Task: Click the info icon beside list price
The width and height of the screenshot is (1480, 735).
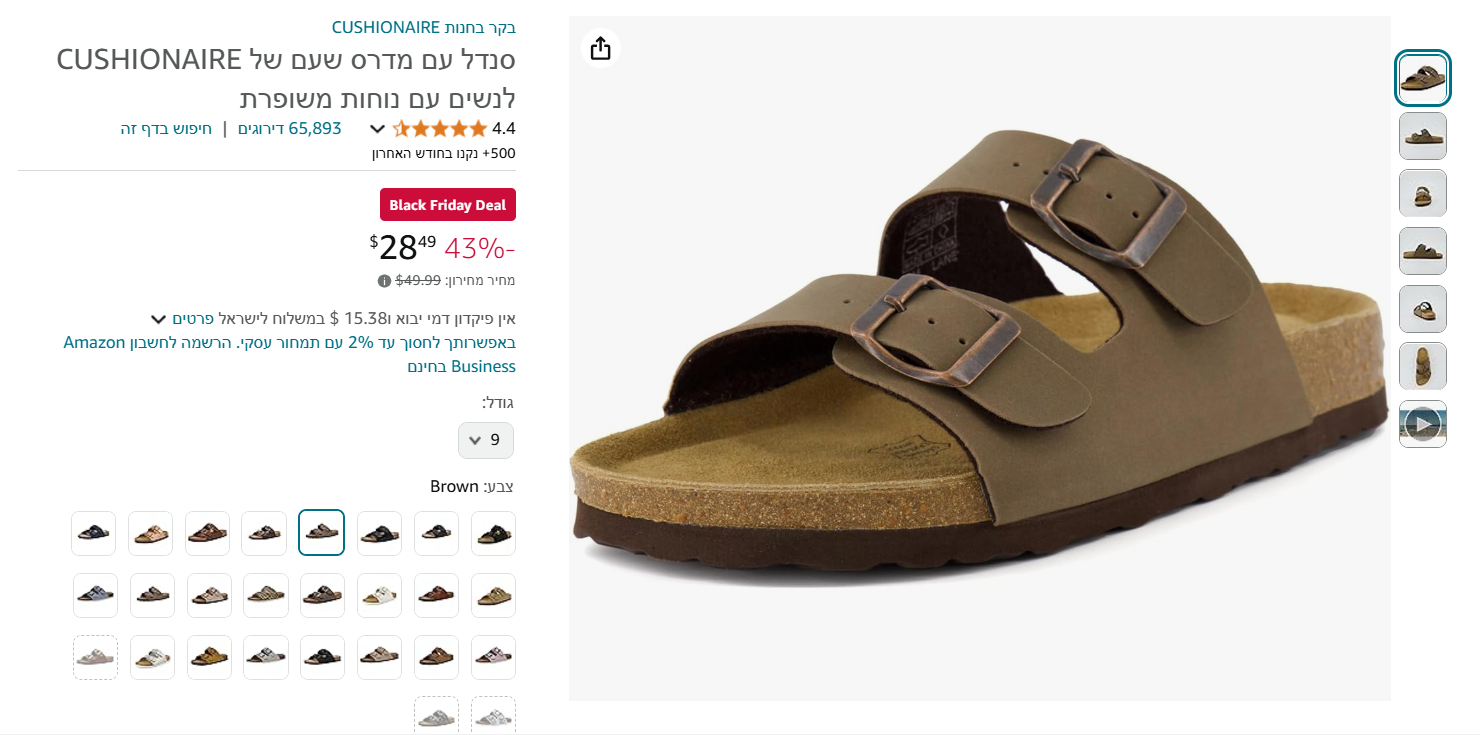Action: (x=384, y=281)
